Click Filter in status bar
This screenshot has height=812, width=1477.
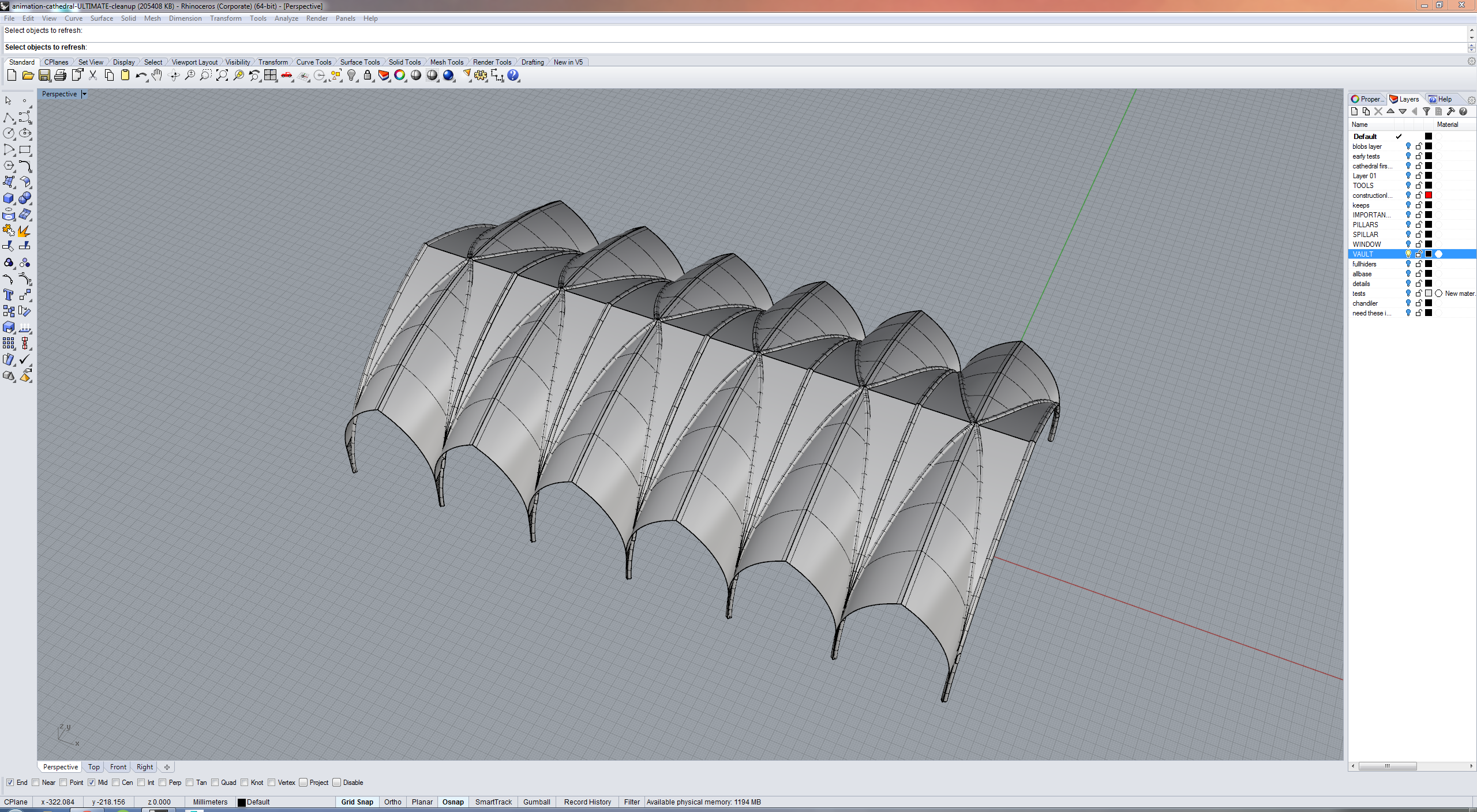[x=632, y=802]
